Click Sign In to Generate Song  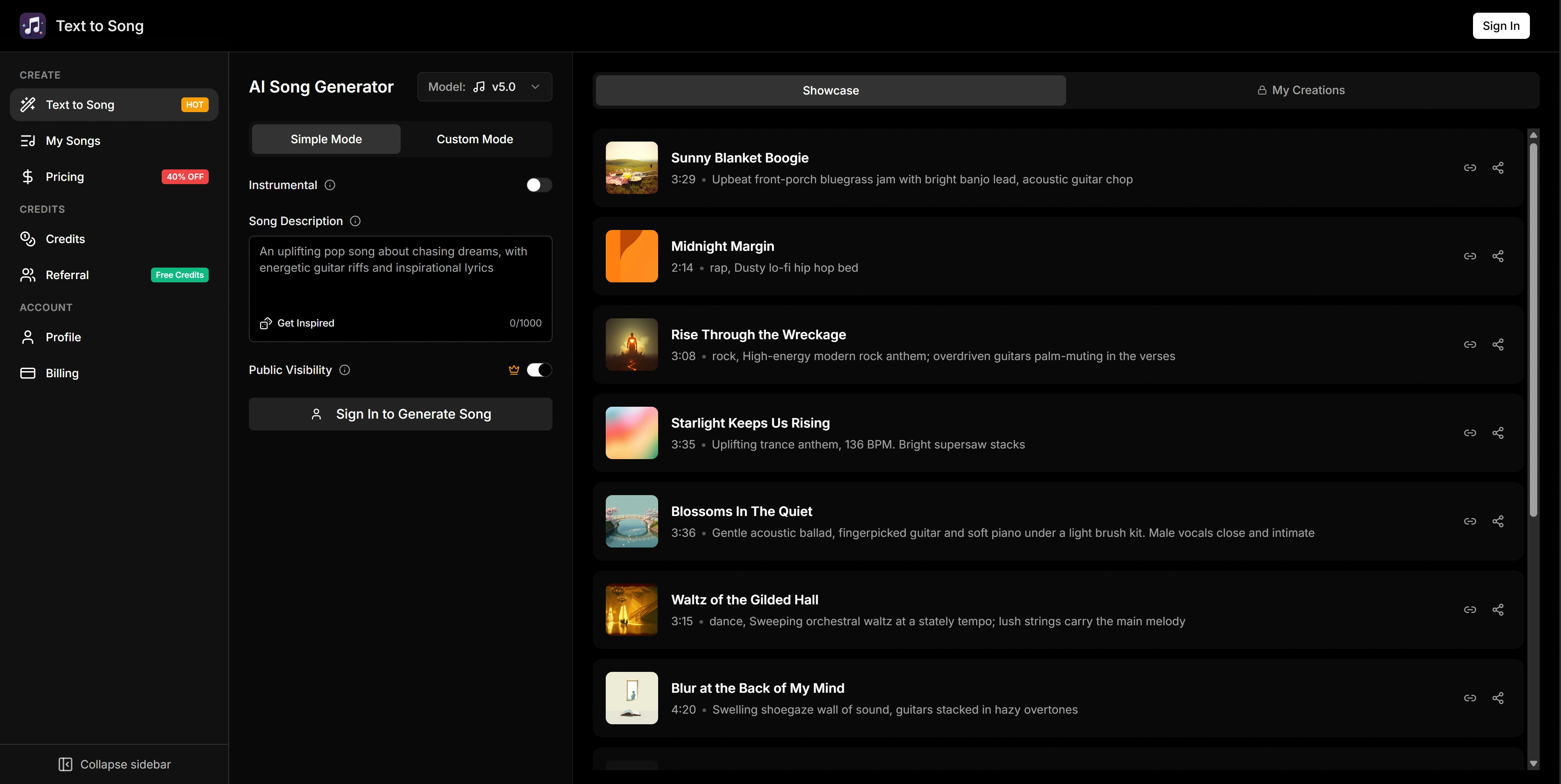(400, 414)
